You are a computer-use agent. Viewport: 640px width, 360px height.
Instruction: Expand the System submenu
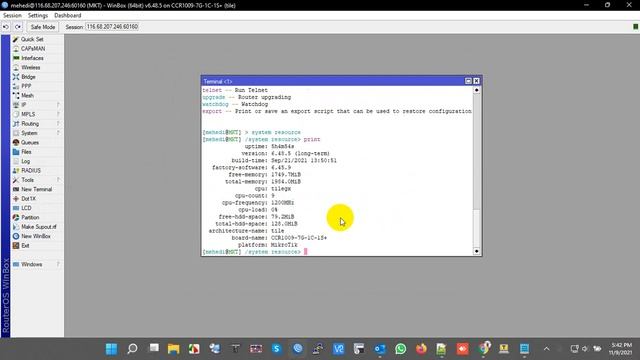coord(37,133)
